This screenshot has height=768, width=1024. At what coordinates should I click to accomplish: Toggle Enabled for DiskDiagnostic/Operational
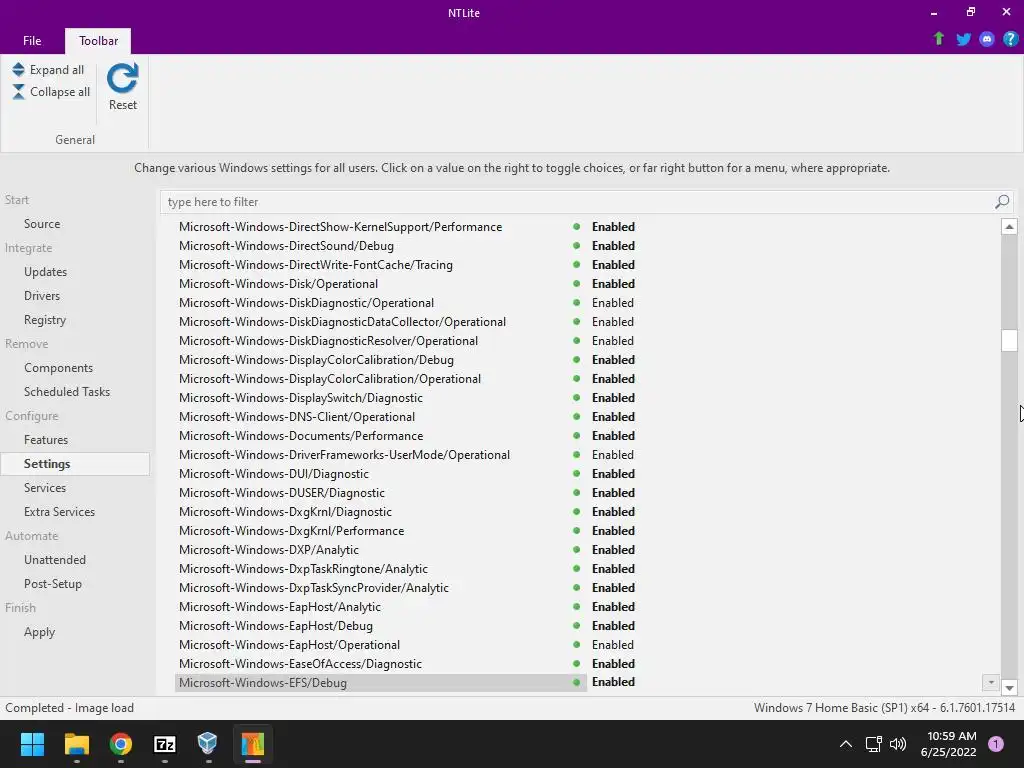pyautogui.click(x=613, y=302)
